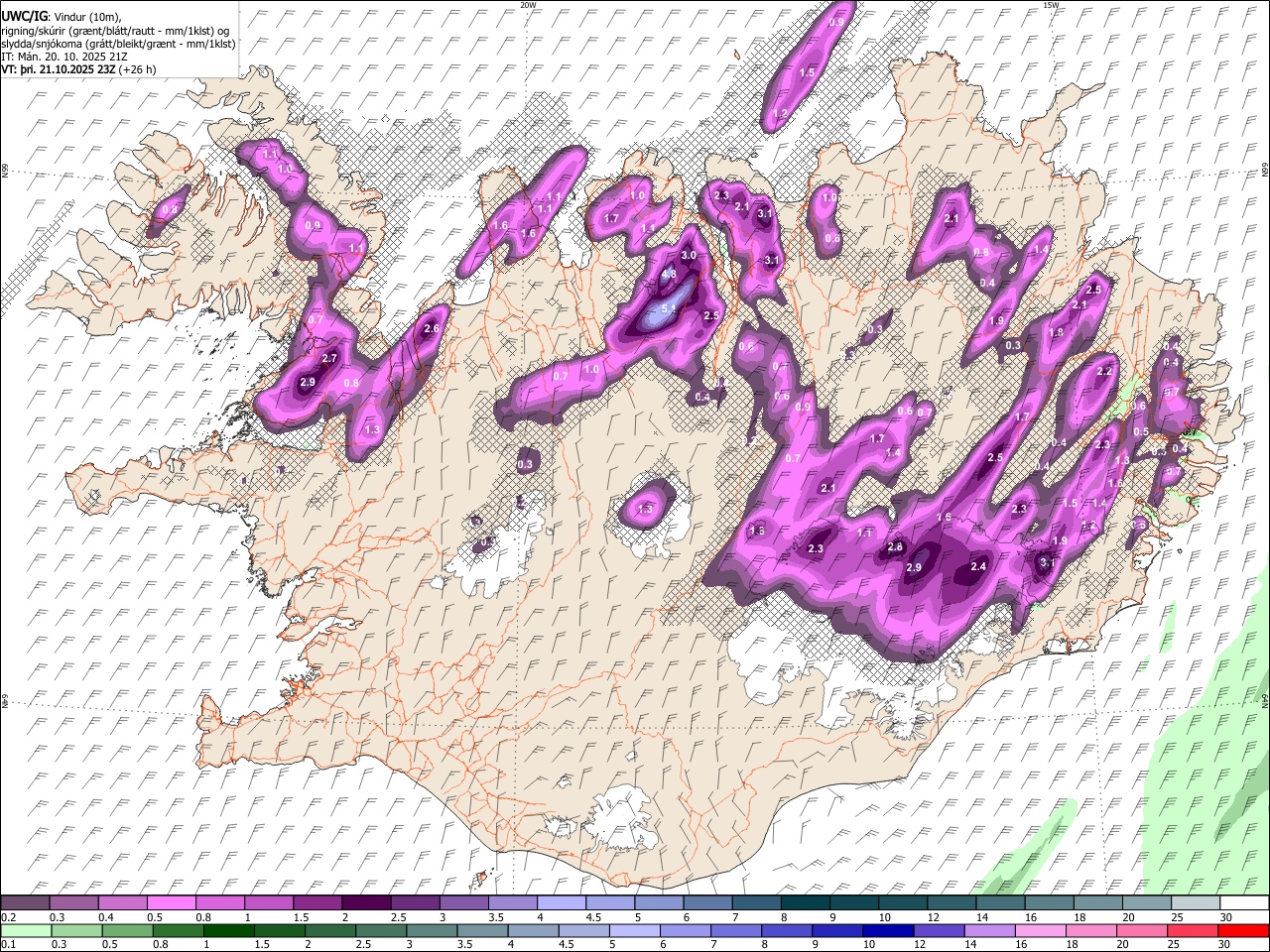The image size is (1270, 952).
Task: Click the '20W' longitude label
Action: tap(528, 5)
